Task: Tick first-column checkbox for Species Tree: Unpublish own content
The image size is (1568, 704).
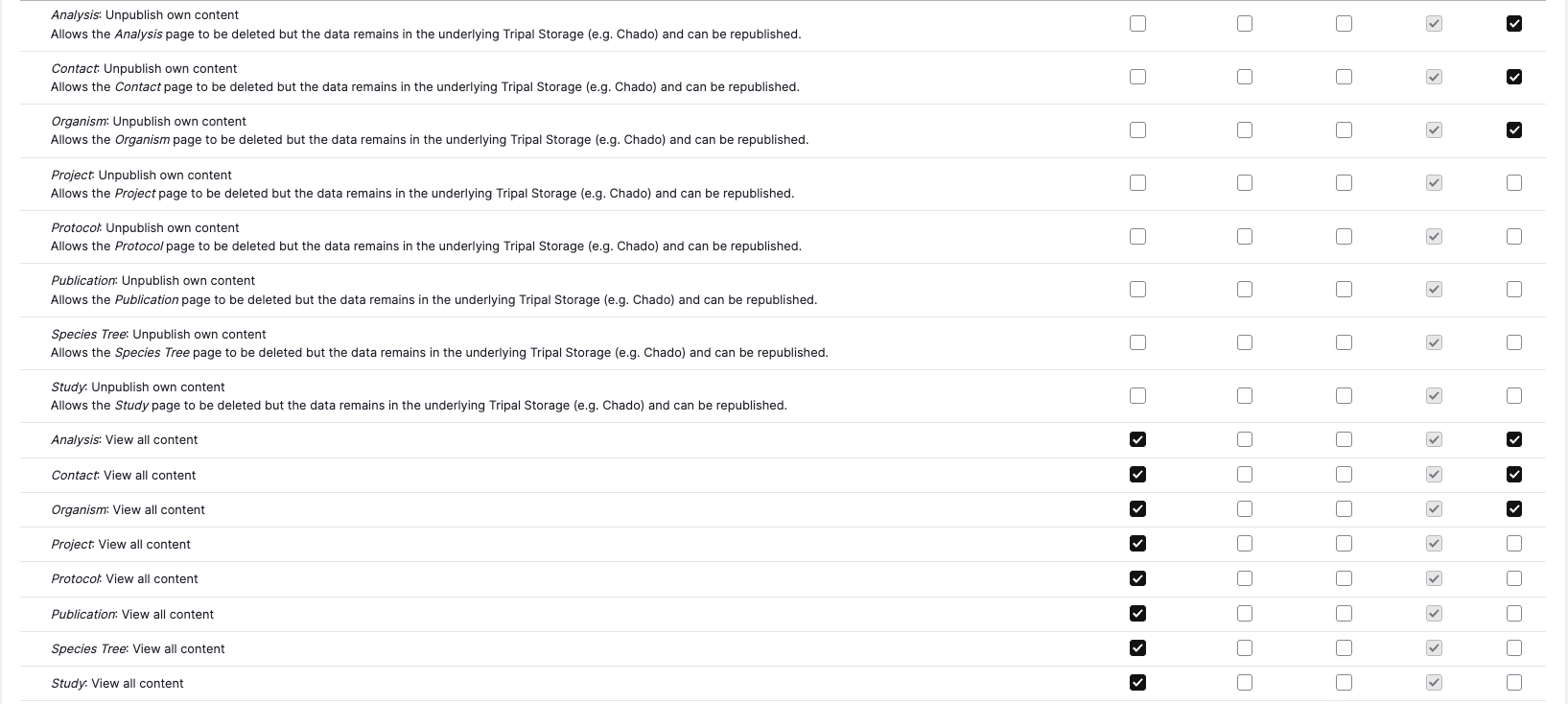Action: click(1137, 342)
